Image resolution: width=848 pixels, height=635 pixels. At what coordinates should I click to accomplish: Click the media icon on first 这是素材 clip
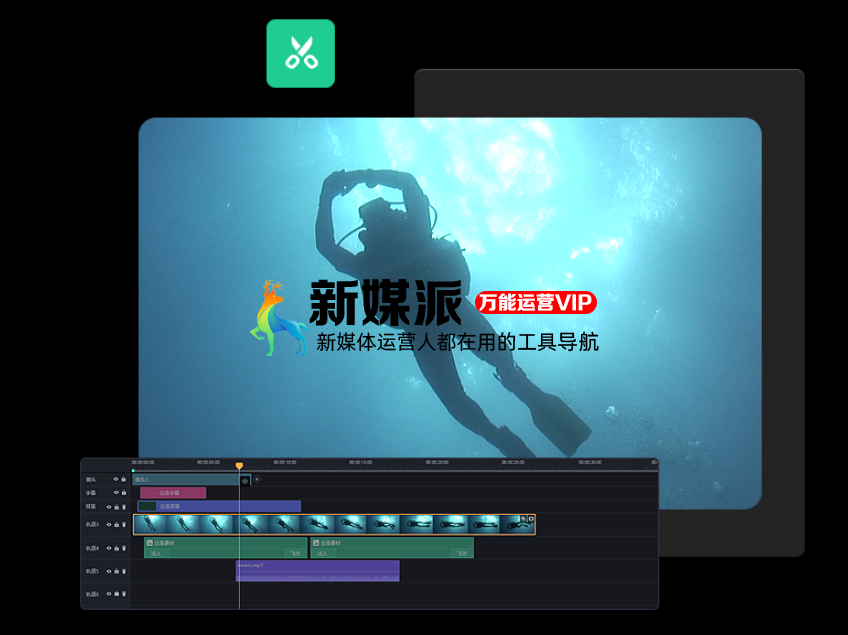pos(150,543)
